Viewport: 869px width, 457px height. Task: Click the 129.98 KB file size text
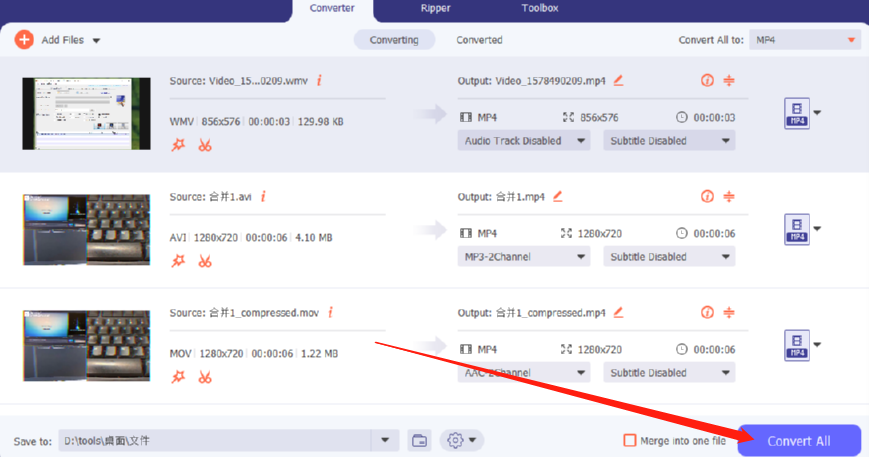[x=320, y=122]
